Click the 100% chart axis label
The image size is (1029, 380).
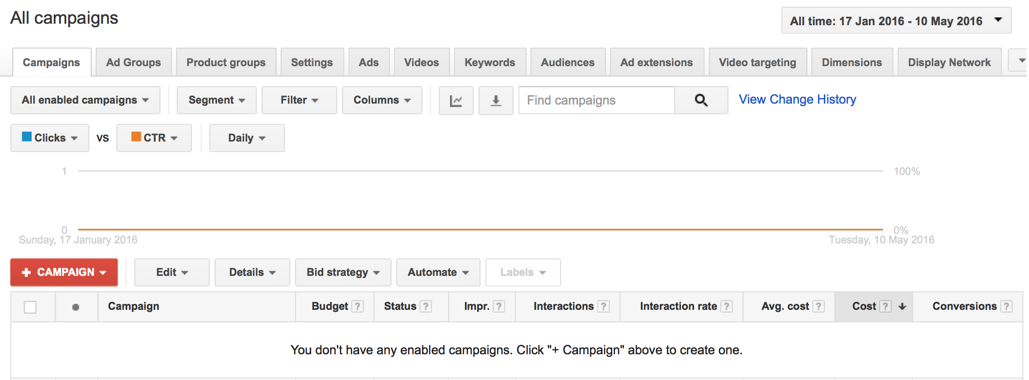click(x=907, y=171)
